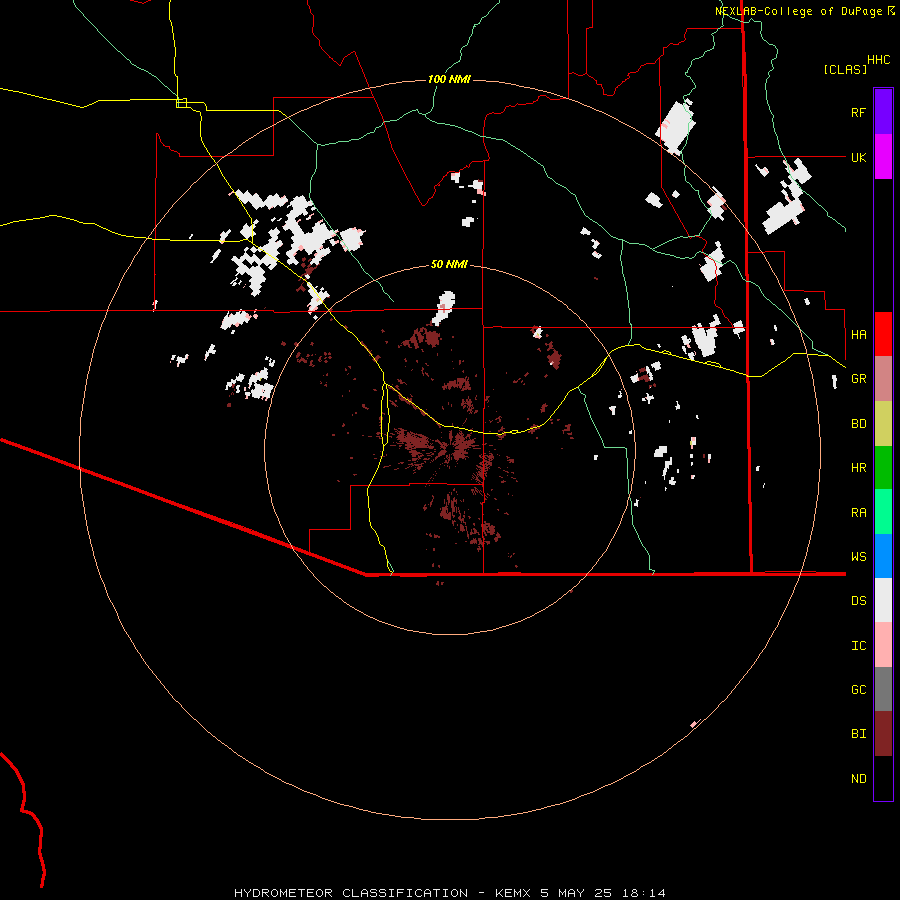Screen dimensions: 900x900
Task: Click the GC legend label
Action: click(x=859, y=690)
